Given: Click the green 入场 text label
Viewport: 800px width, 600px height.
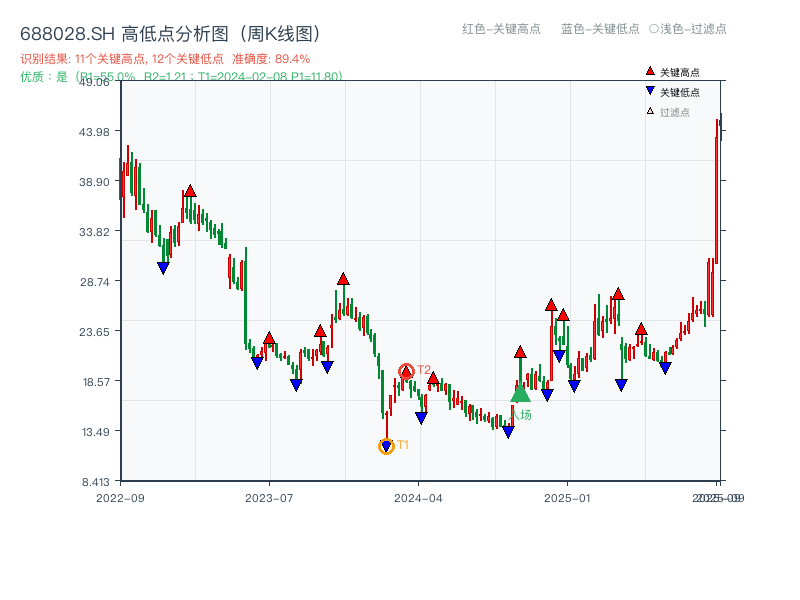Looking at the screenshot, I should [521, 415].
